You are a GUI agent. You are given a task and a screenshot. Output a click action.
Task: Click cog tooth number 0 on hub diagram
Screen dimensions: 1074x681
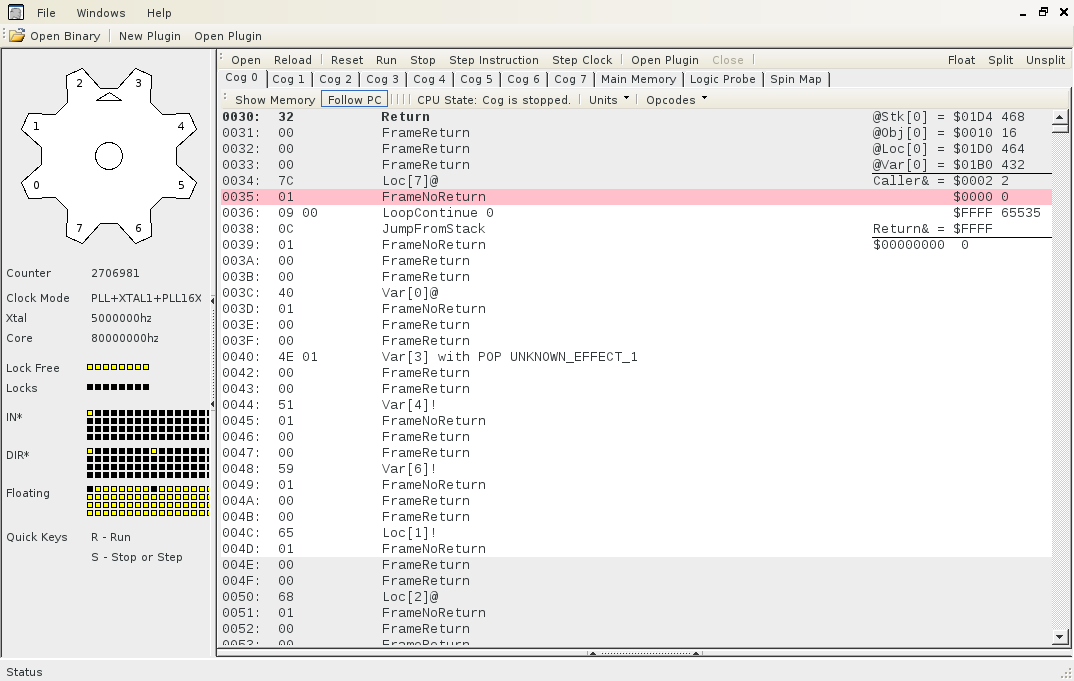(36, 185)
